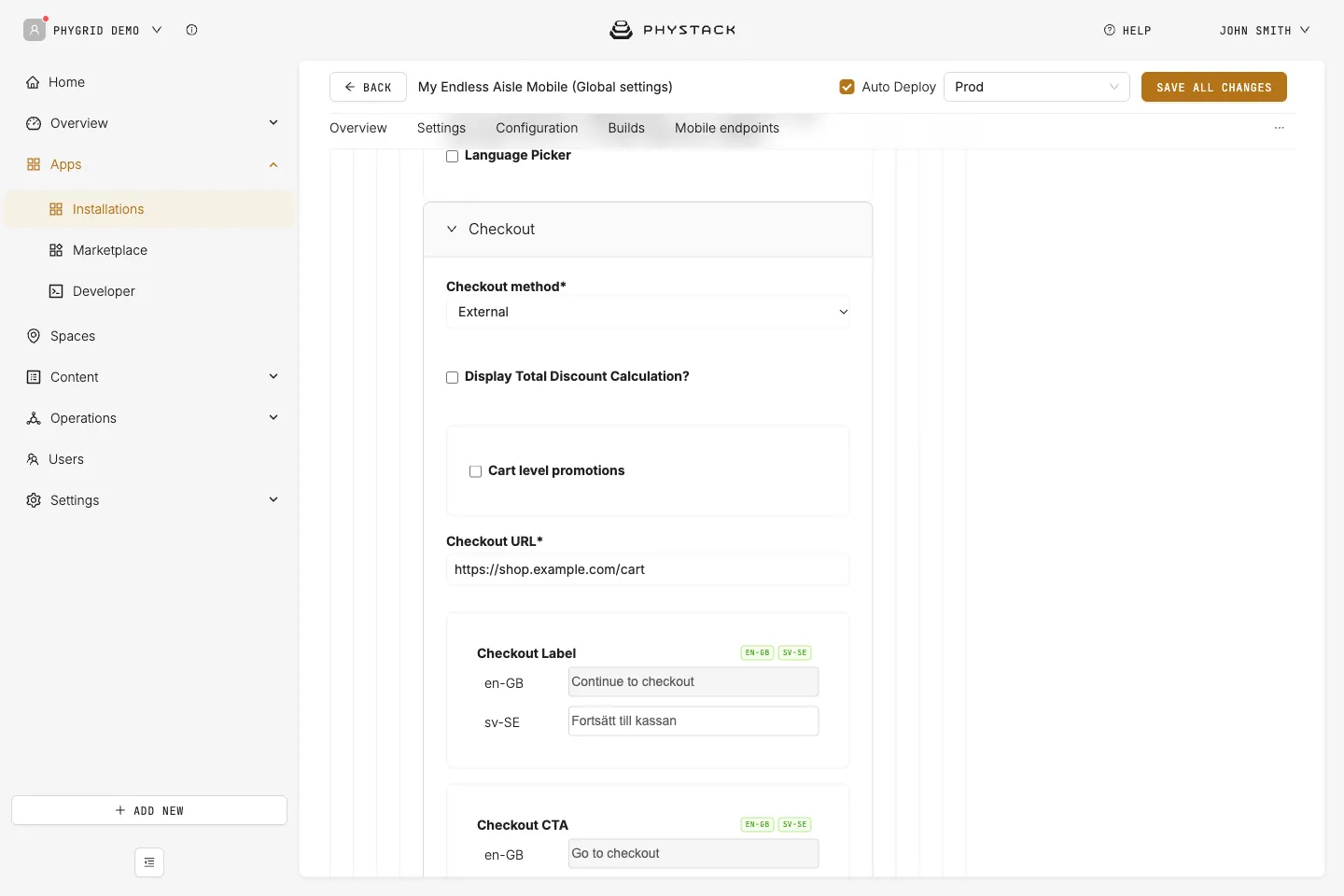The image size is (1344, 896).
Task: Open the John Smith user menu
Action: [x=1265, y=30]
